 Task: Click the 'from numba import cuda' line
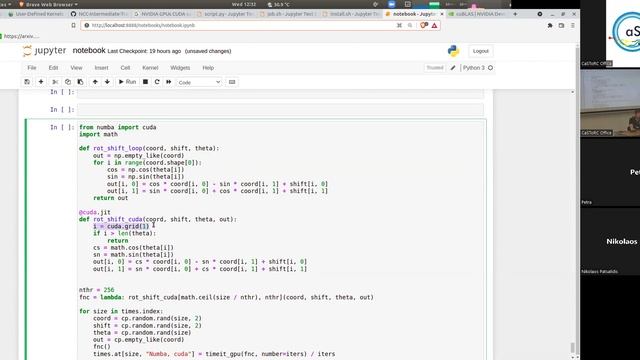(x=118, y=127)
